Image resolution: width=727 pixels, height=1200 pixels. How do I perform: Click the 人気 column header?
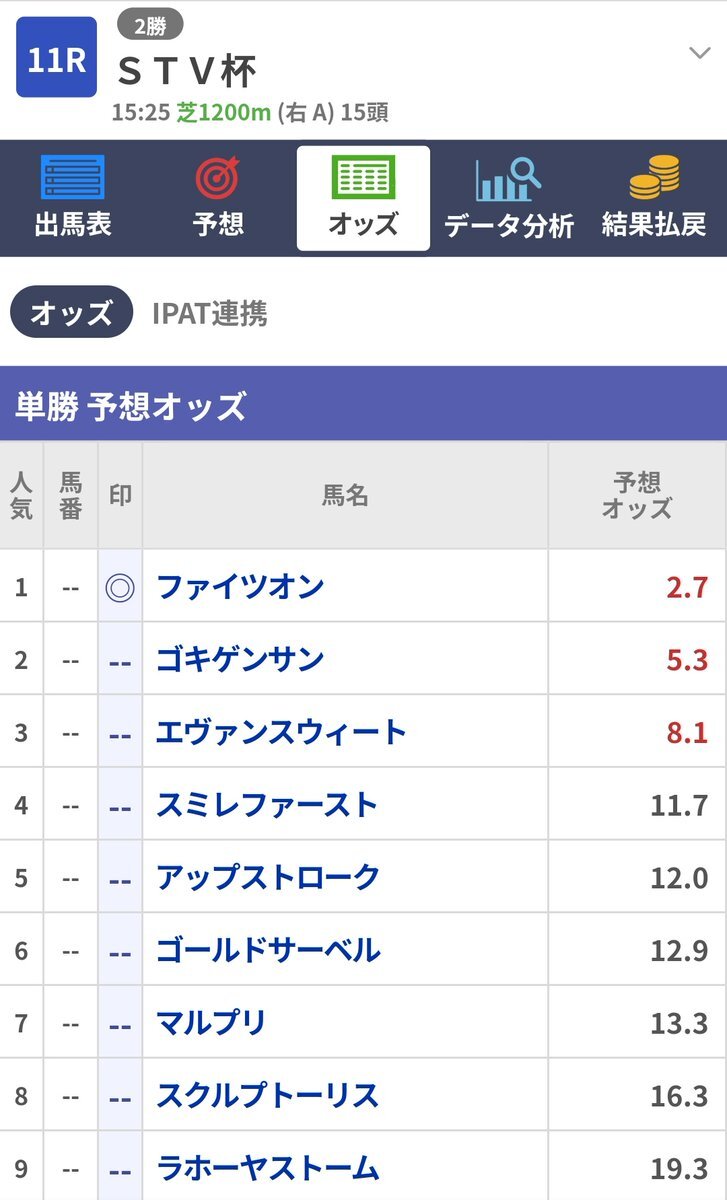coord(21,495)
